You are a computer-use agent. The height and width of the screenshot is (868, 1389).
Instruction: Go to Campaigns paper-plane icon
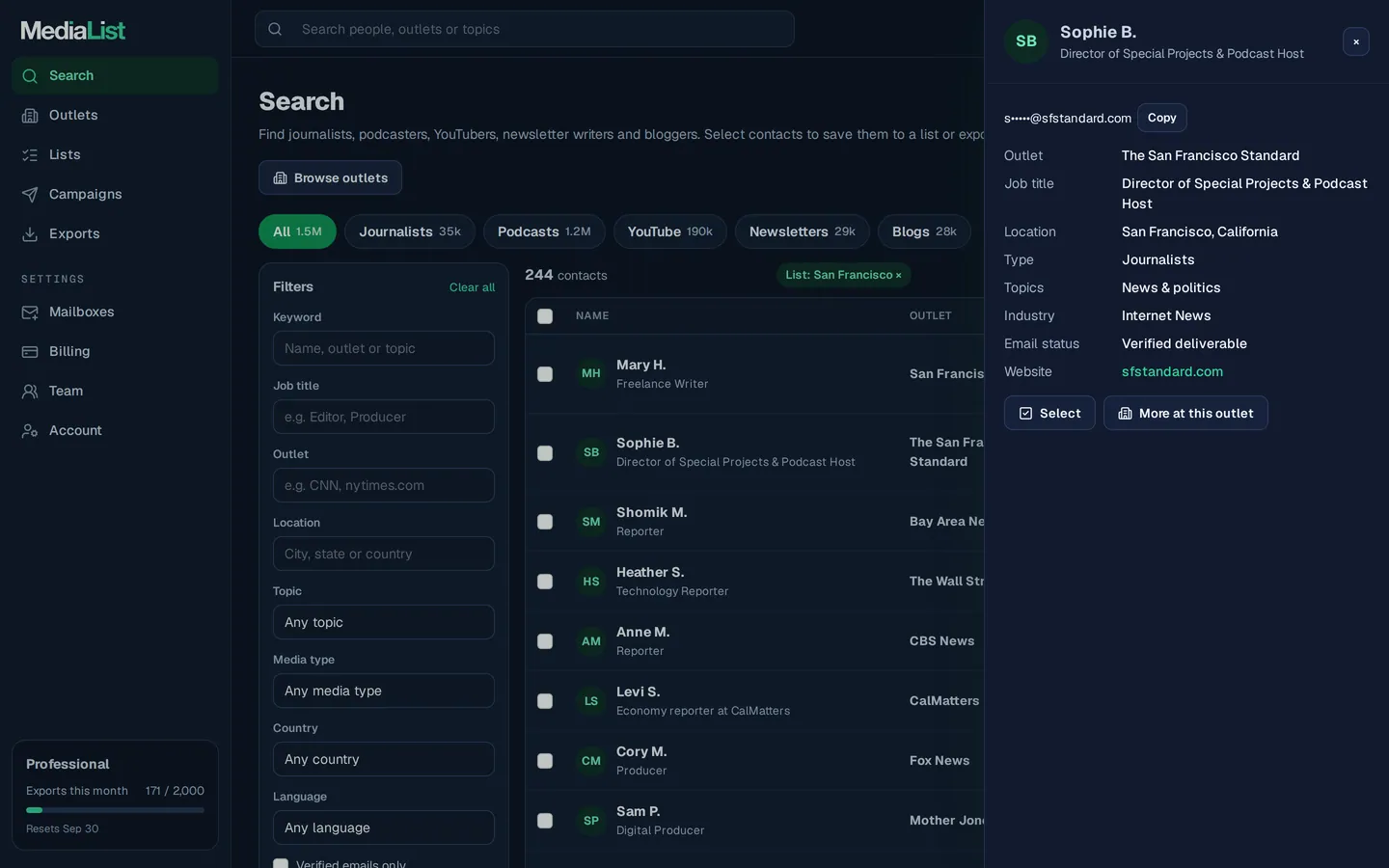(x=30, y=195)
